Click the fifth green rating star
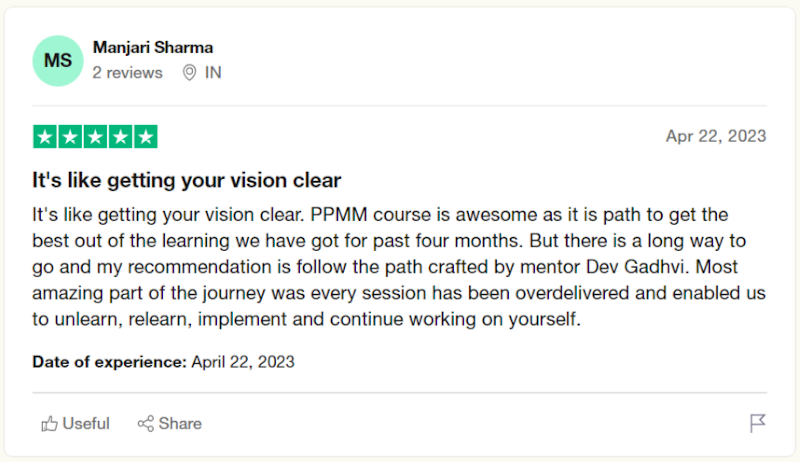 point(146,137)
